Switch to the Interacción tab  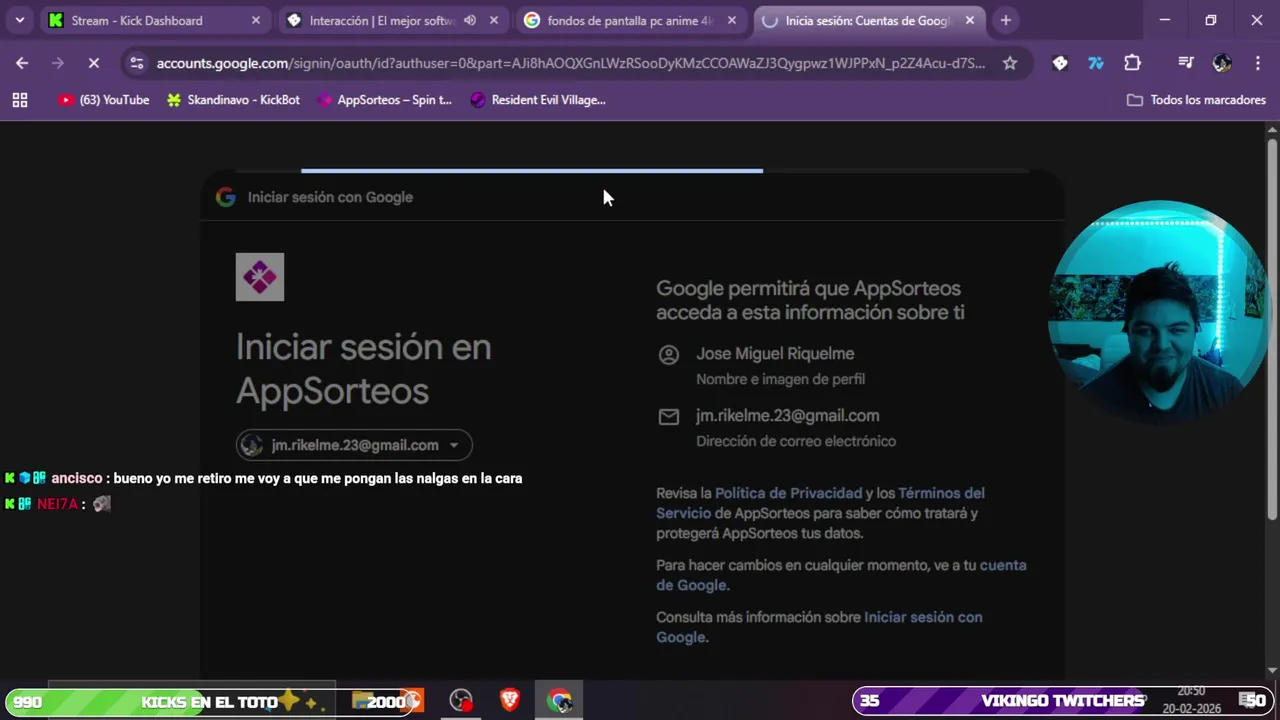click(392, 20)
